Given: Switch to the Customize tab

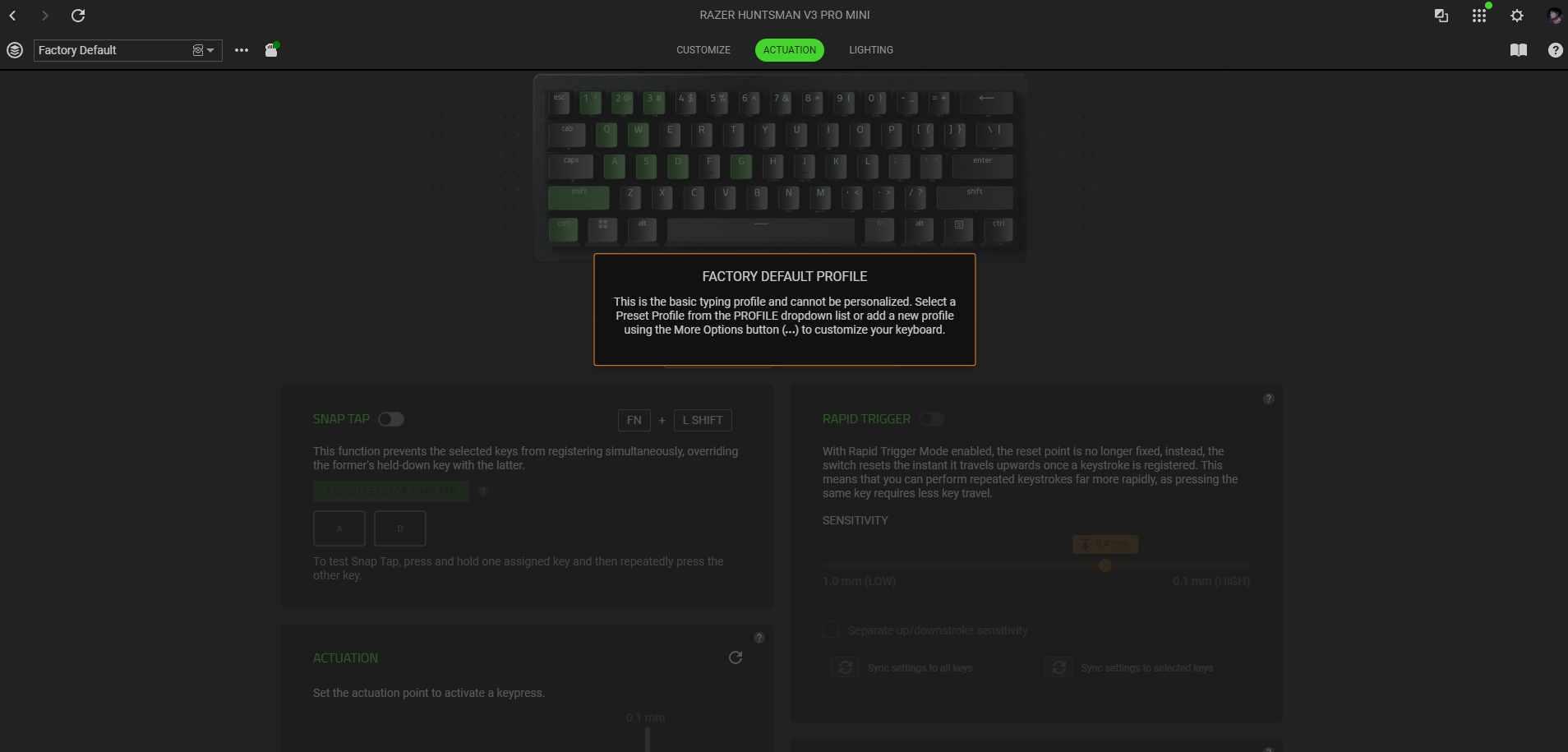Looking at the screenshot, I should tap(703, 50).
